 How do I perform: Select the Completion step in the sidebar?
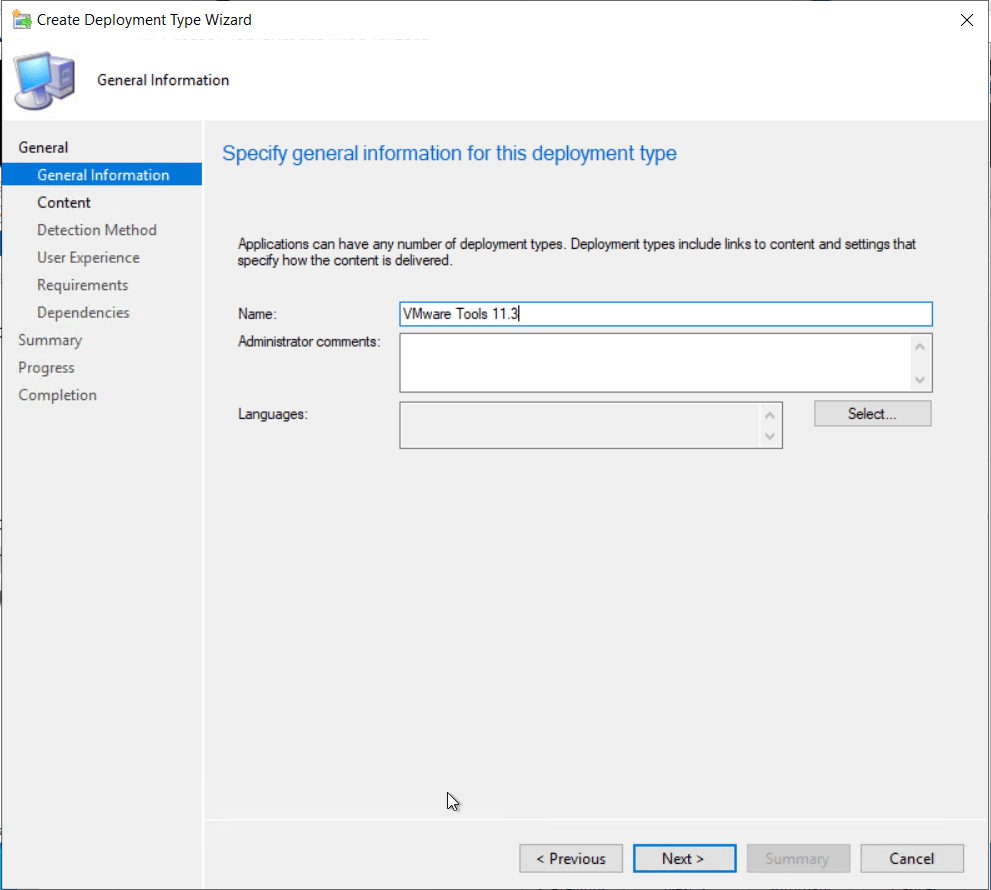click(57, 395)
